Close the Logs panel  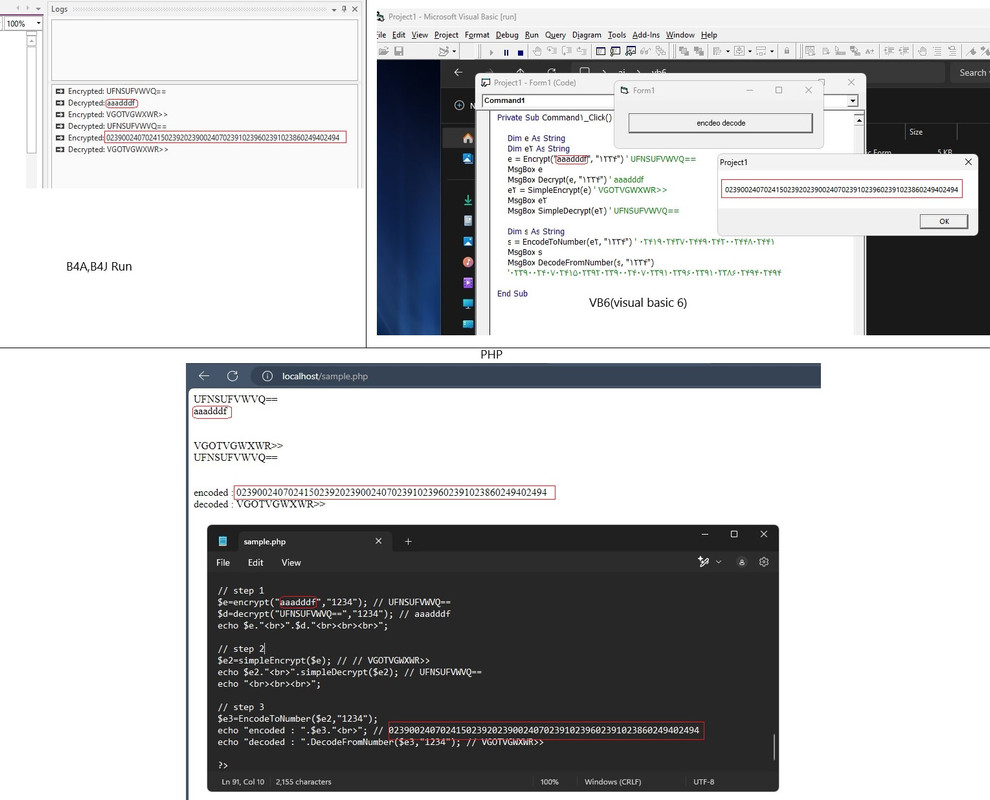point(355,9)
